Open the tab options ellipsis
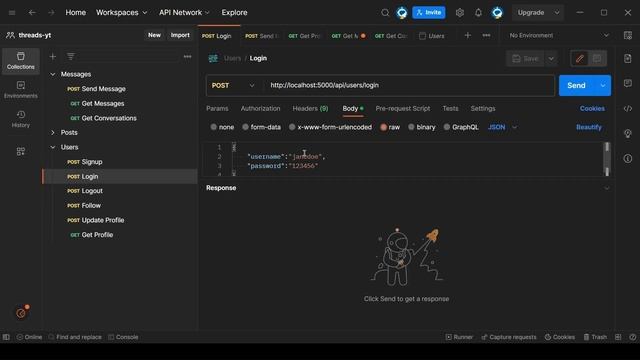Image resolution: width=640 pixels, height=360 pixels. (486, 36)
